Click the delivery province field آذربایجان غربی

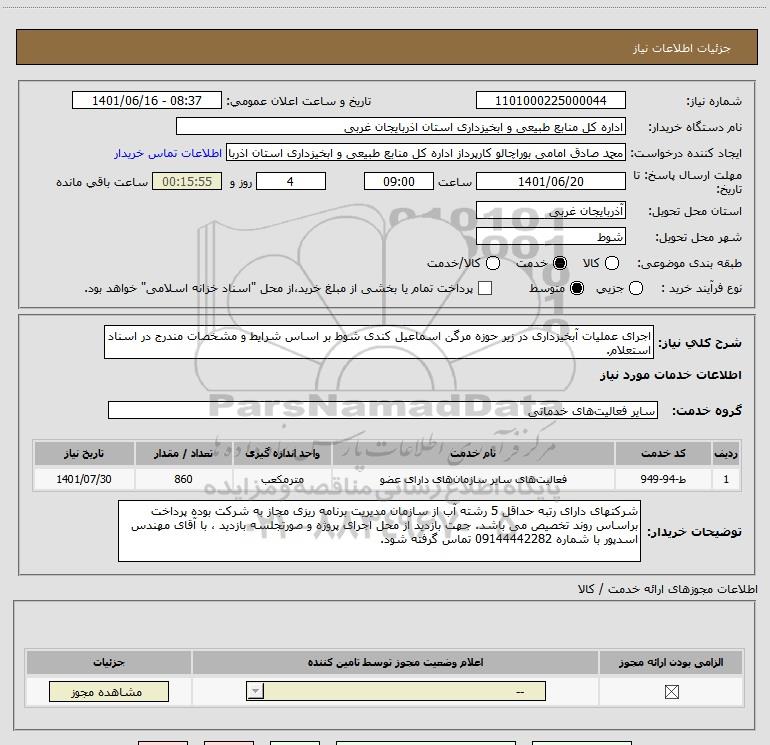click(550, 211)
